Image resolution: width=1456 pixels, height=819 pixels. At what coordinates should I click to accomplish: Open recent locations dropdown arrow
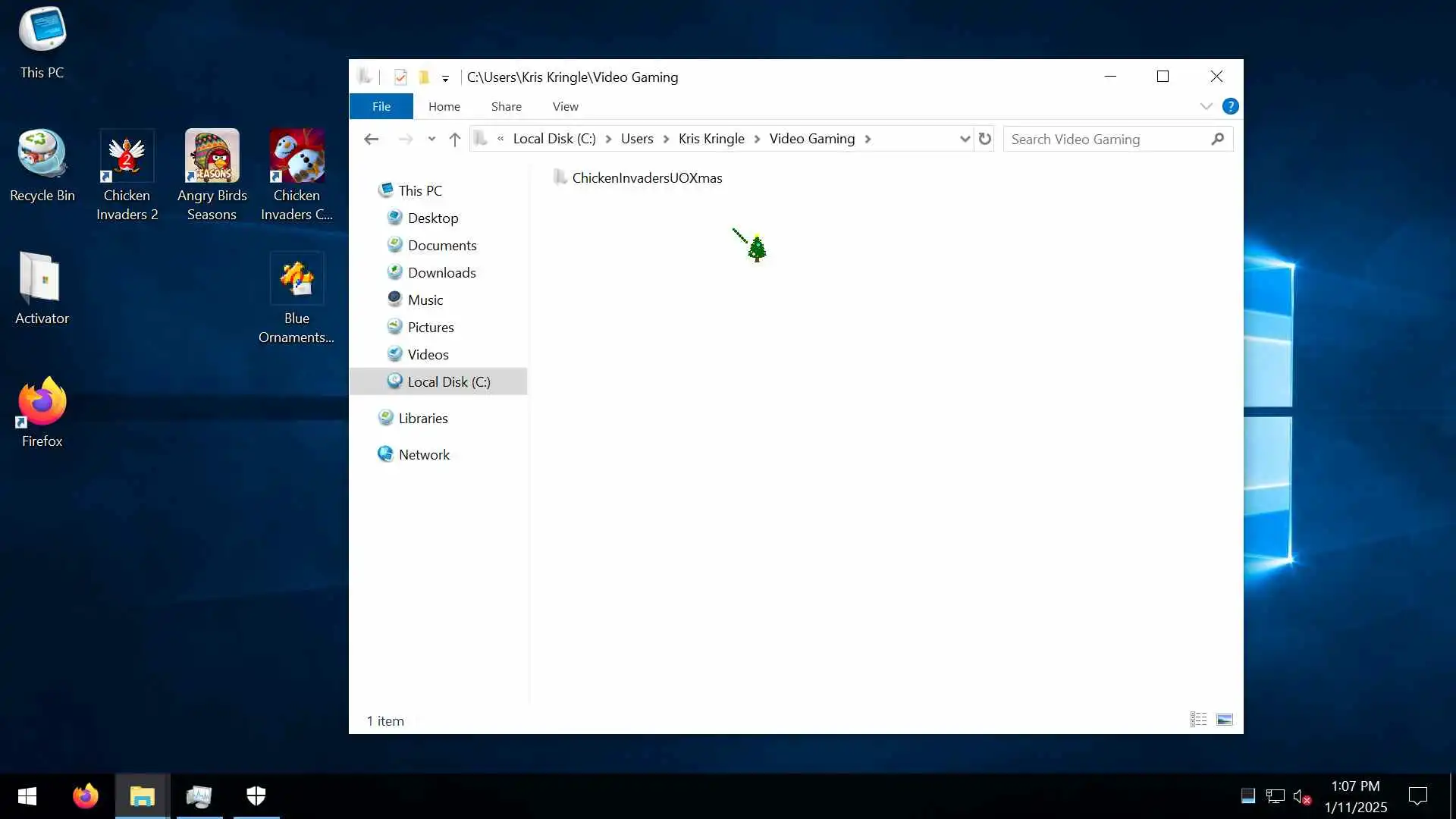431,139
